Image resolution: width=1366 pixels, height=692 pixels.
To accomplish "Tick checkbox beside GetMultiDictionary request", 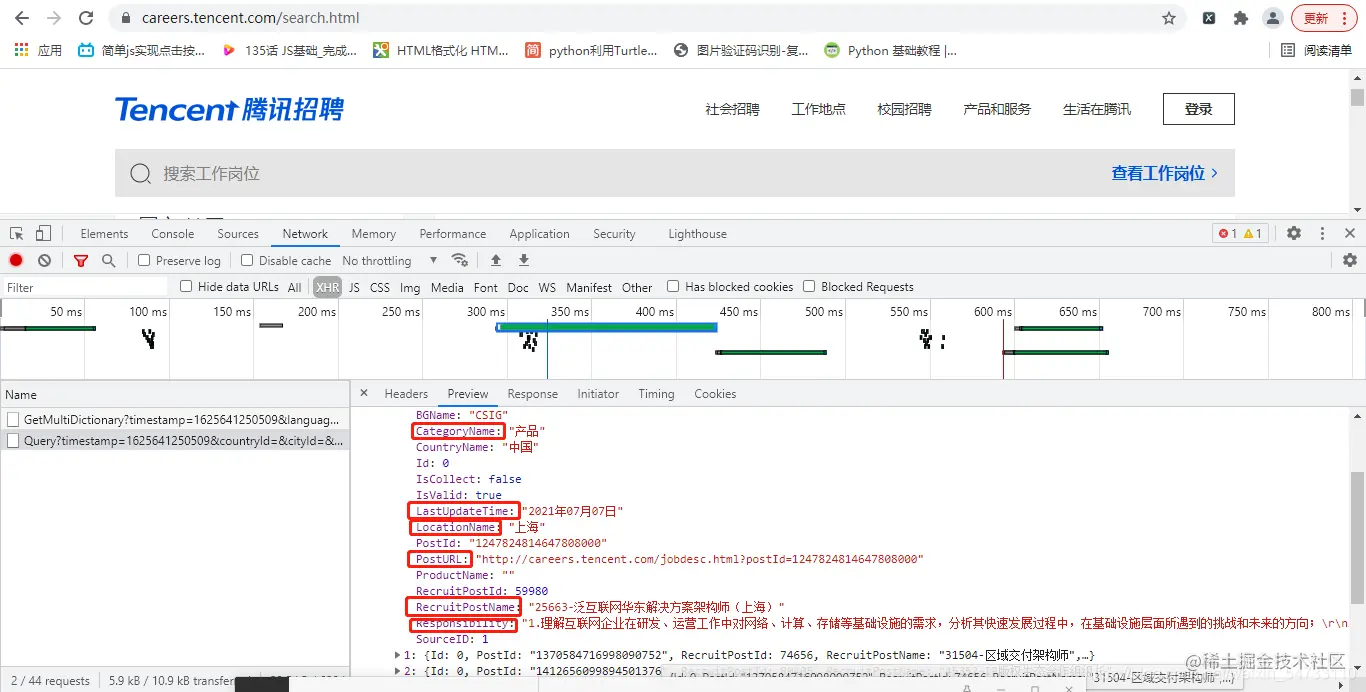I will click(x=13, y=420).
